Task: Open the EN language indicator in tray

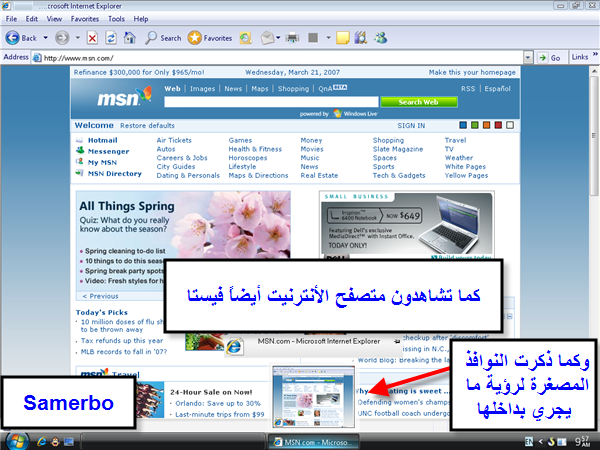Action: [x=528, y=442]
